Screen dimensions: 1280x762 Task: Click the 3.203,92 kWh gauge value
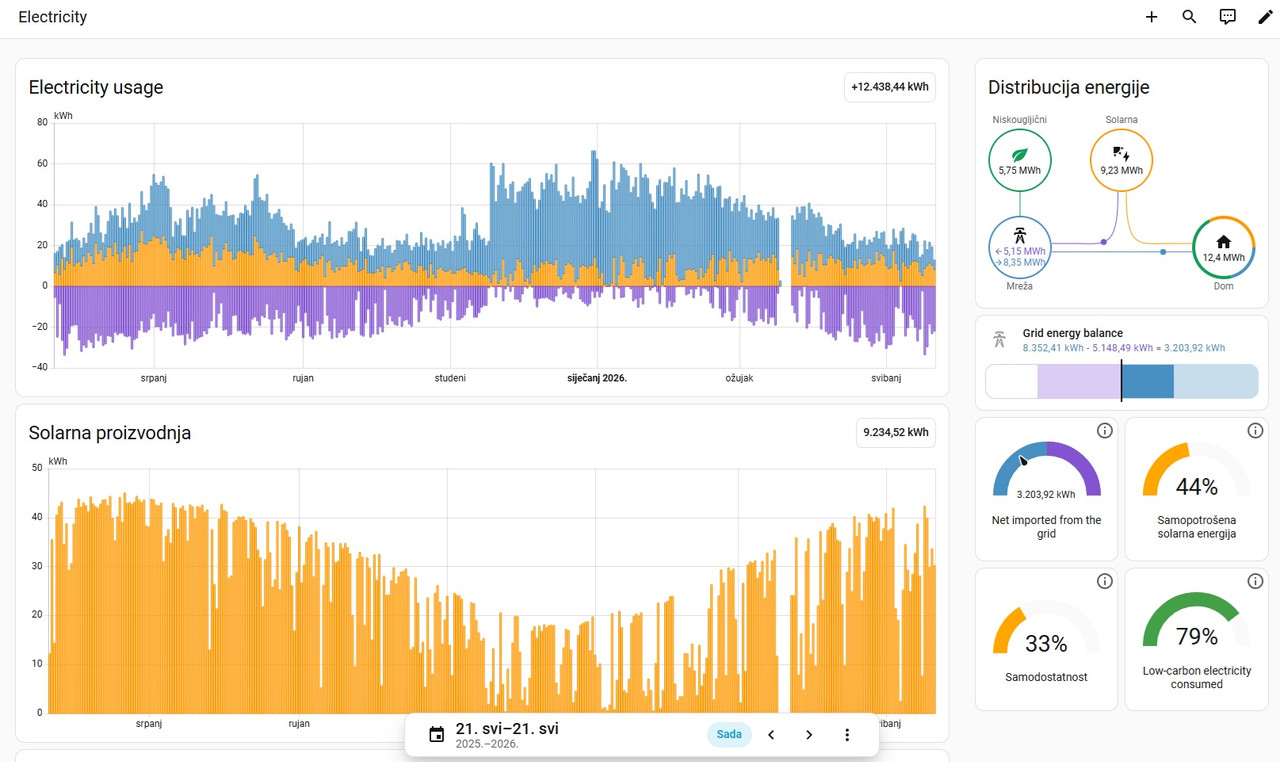pyautogui.click(x=1046, y=494)
